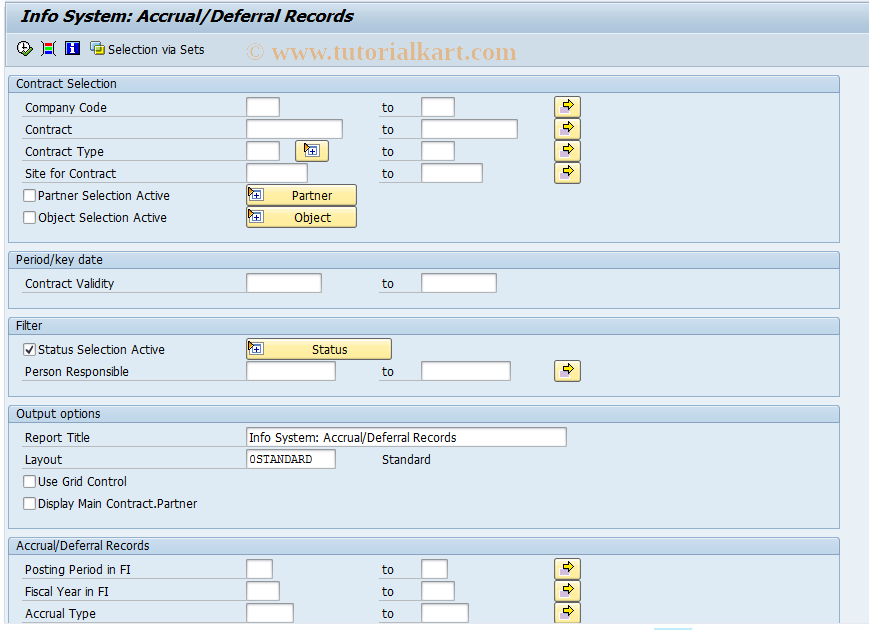Click the Object button
This screenshot has height=630, width=869.
coord(301,217)
